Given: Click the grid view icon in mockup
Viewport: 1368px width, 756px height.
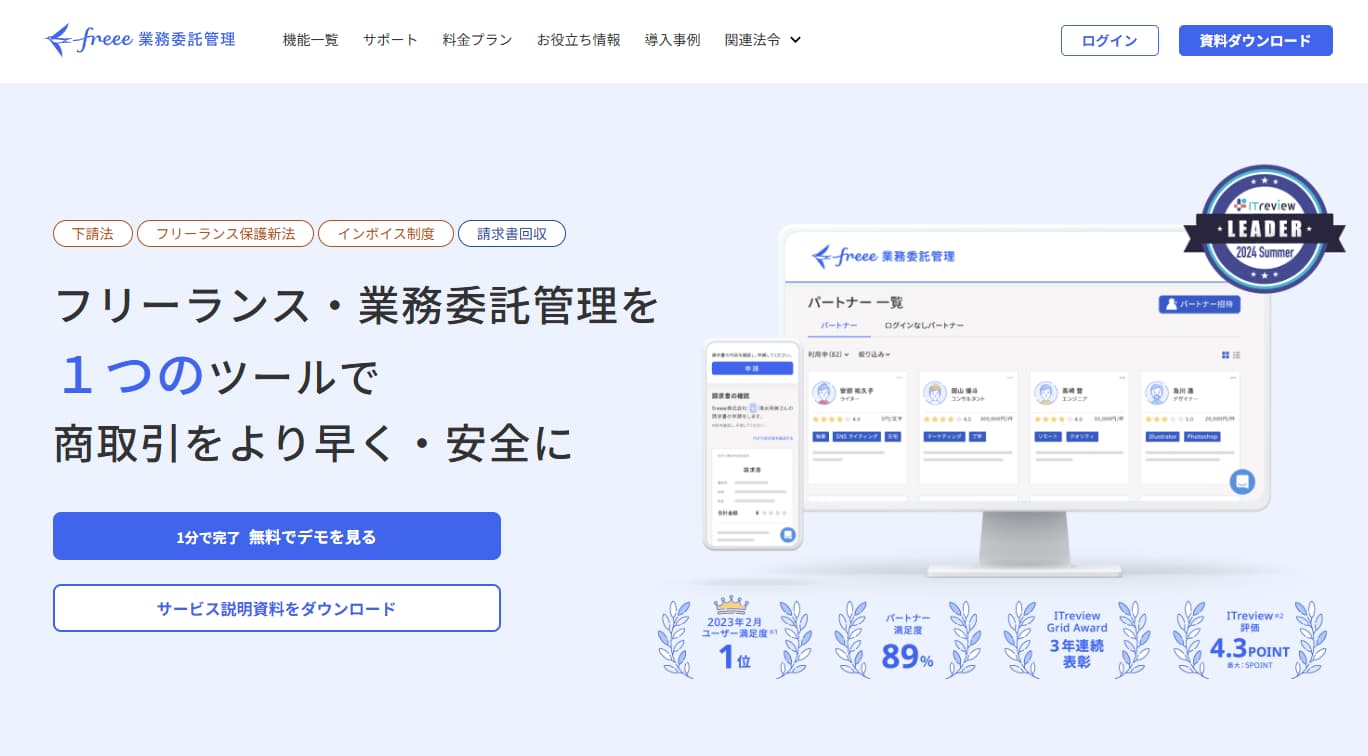Looking at the screenshot, I should 1225,355.
